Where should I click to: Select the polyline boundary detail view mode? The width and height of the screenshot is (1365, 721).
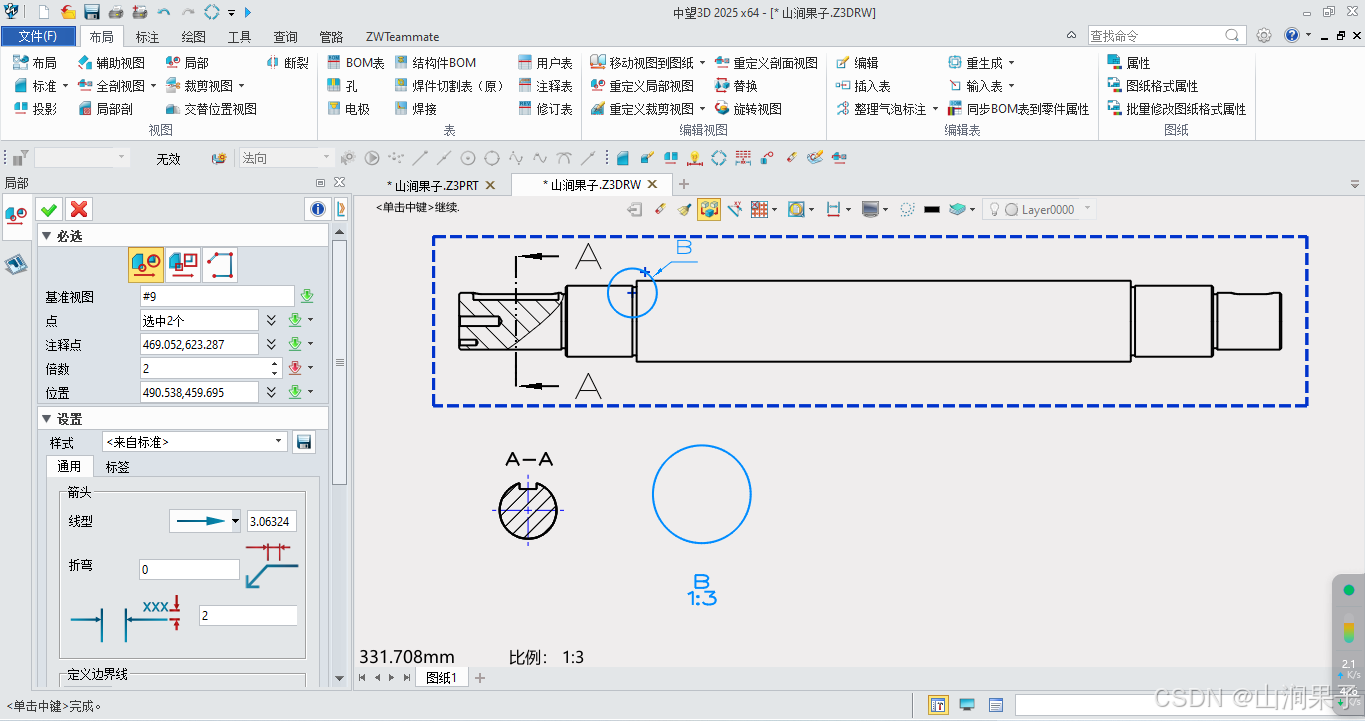pyautogui.click(x=220, y=264)
